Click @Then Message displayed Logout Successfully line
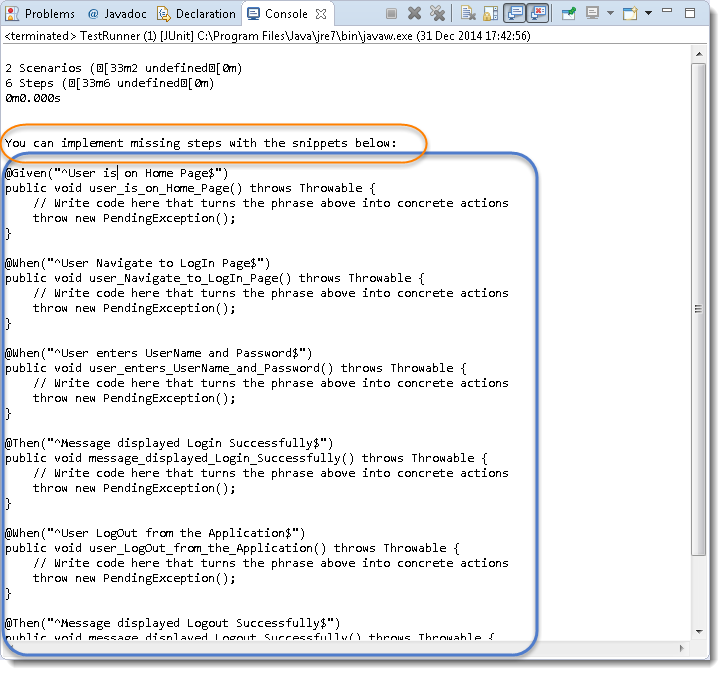 [x=172, y=624]
